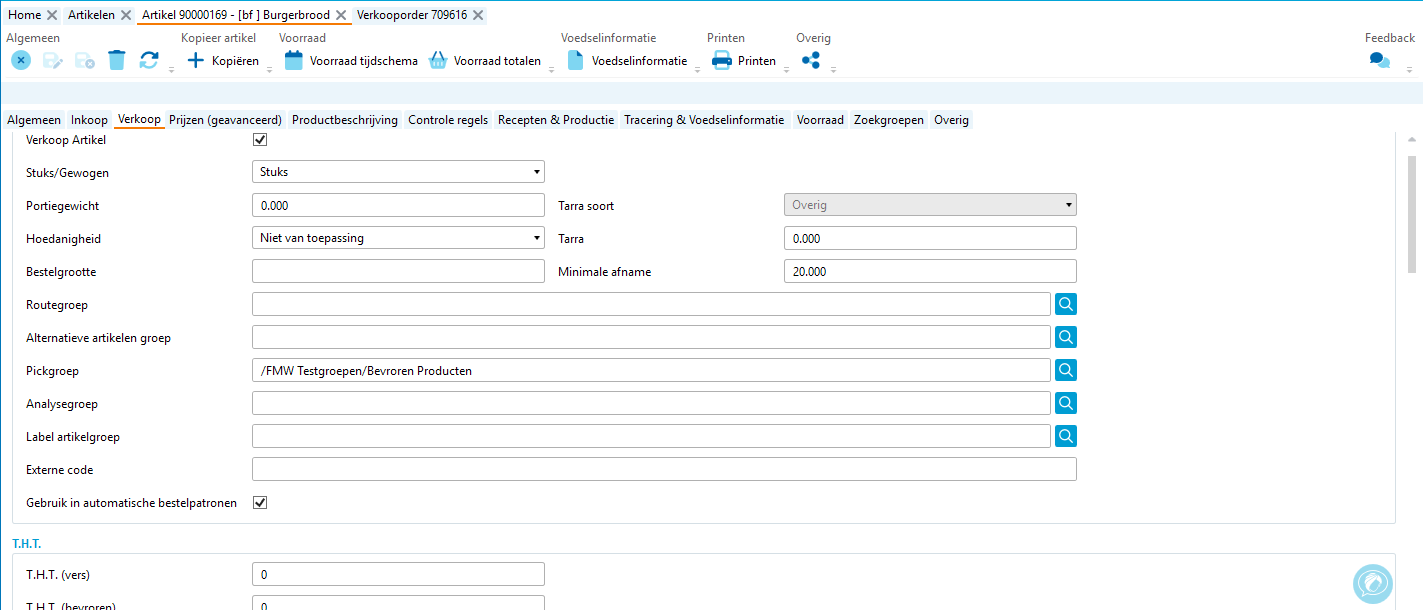Click the share nodes icon under Overig

pyautogui.click(x=811, y=61)
